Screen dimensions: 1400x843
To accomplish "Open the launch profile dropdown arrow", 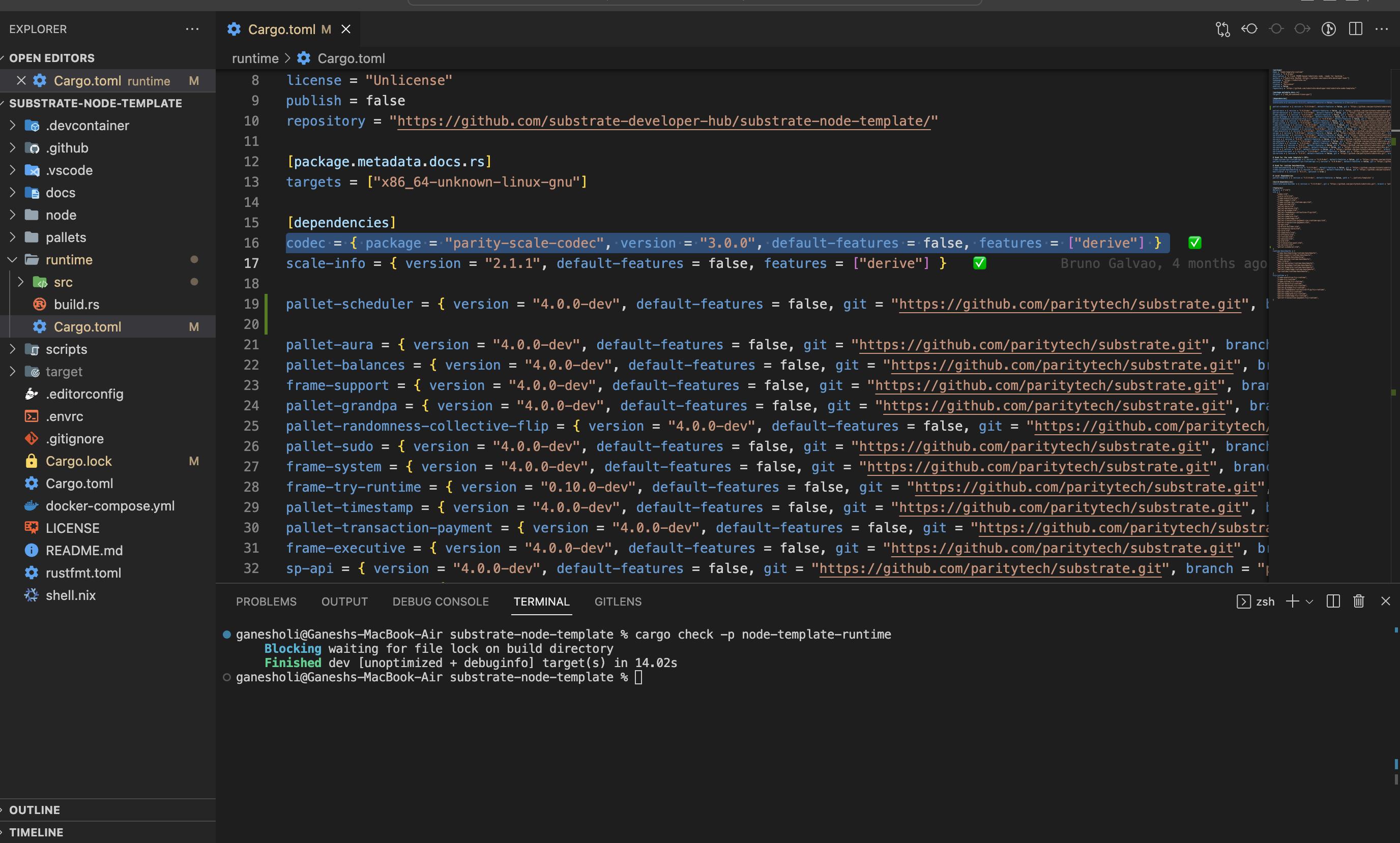I will click(x=1309, y=601).
